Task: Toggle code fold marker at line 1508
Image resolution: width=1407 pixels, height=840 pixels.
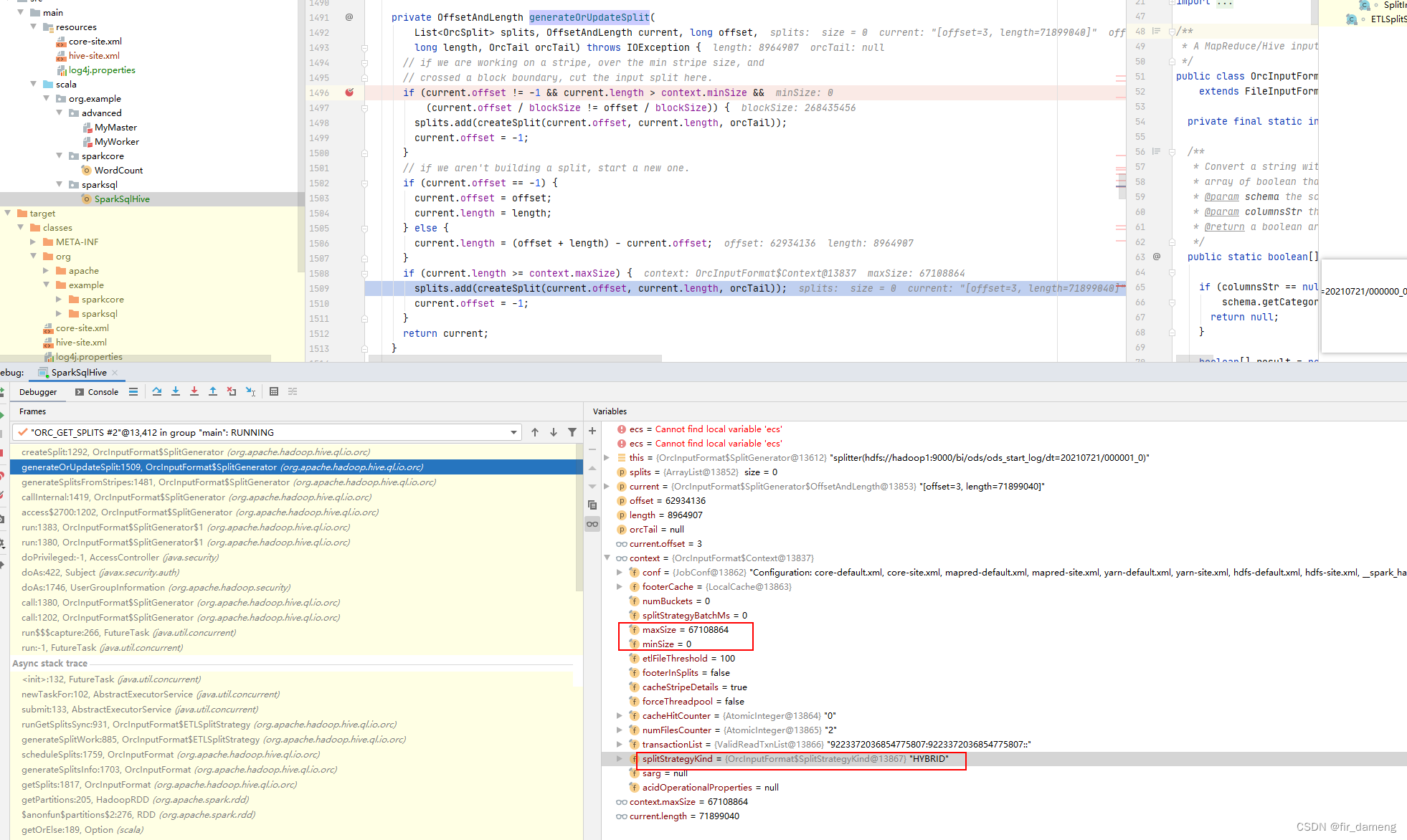Action: click(364, 273)
